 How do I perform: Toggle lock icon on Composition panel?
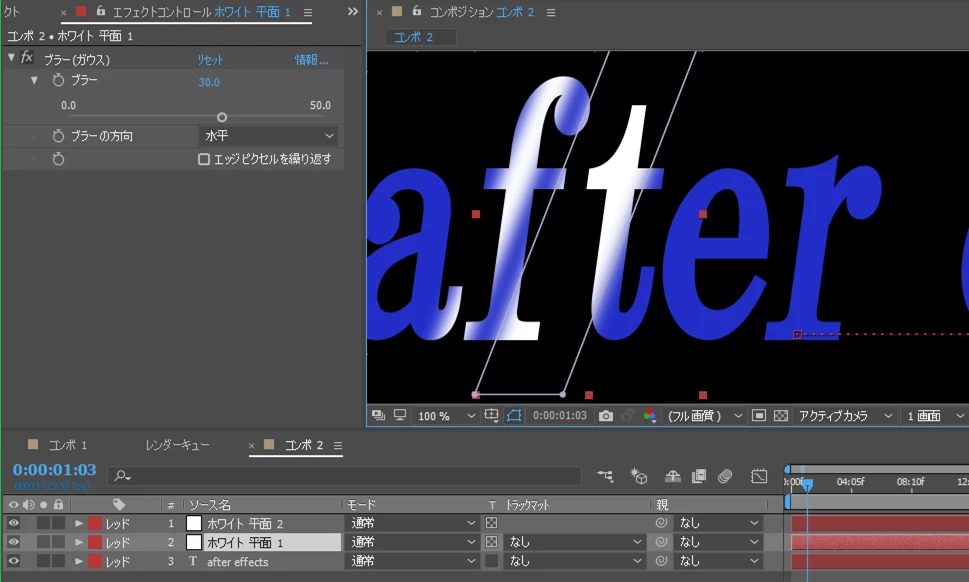point(417,11)
